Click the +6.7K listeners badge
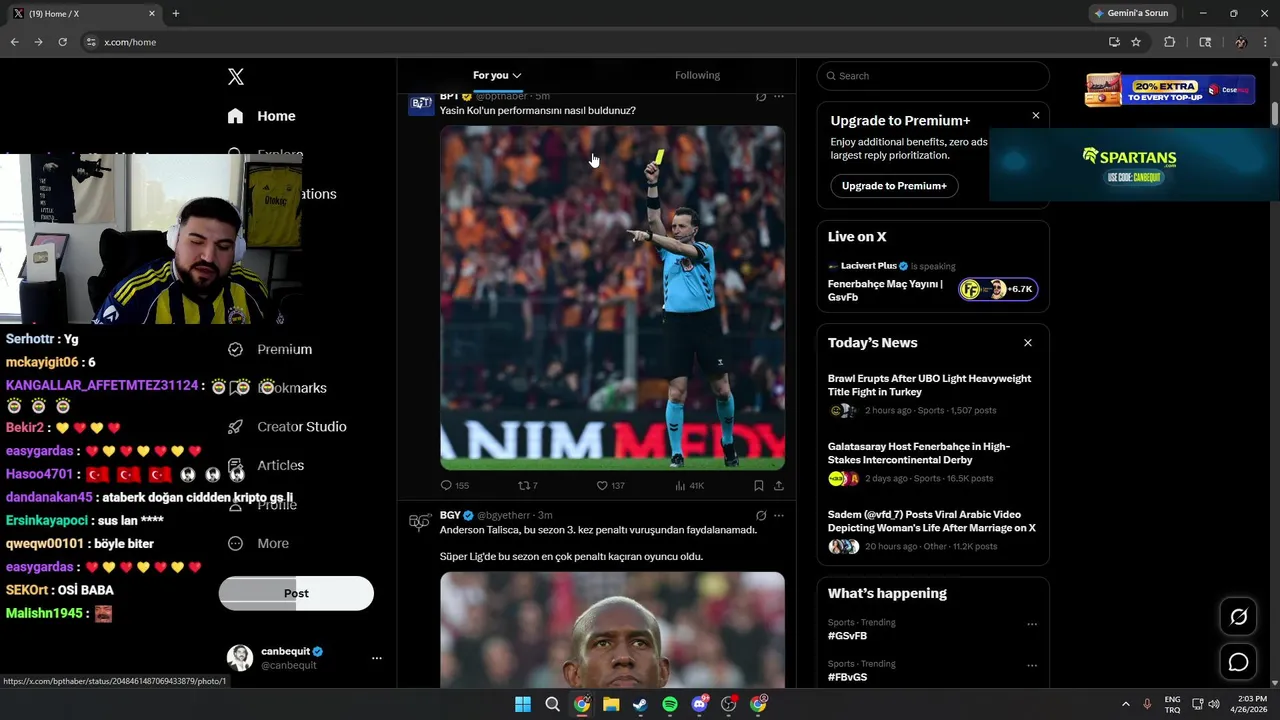This screenshot has width=1280, height=720. [998, 289]
